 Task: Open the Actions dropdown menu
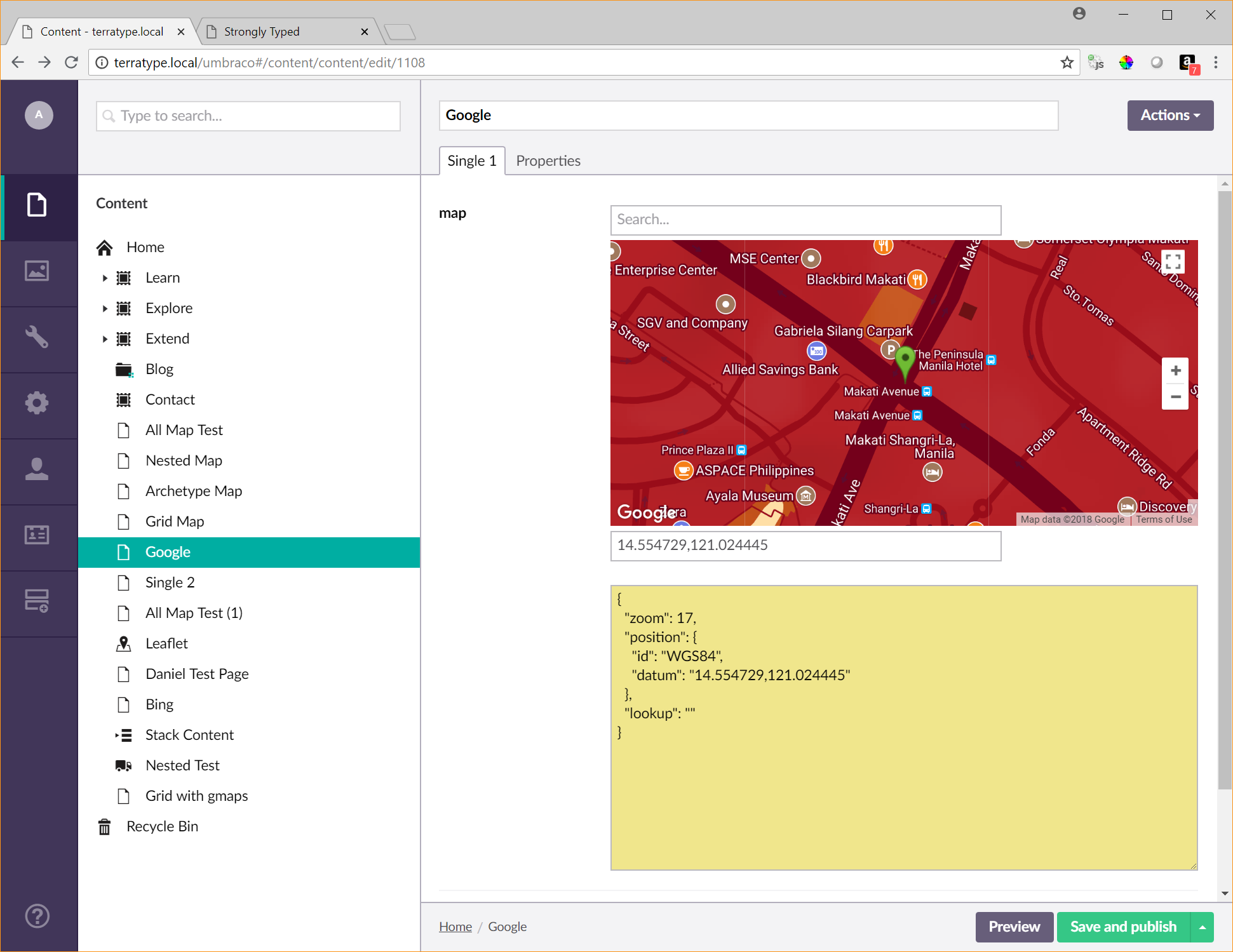[1170, 115]
